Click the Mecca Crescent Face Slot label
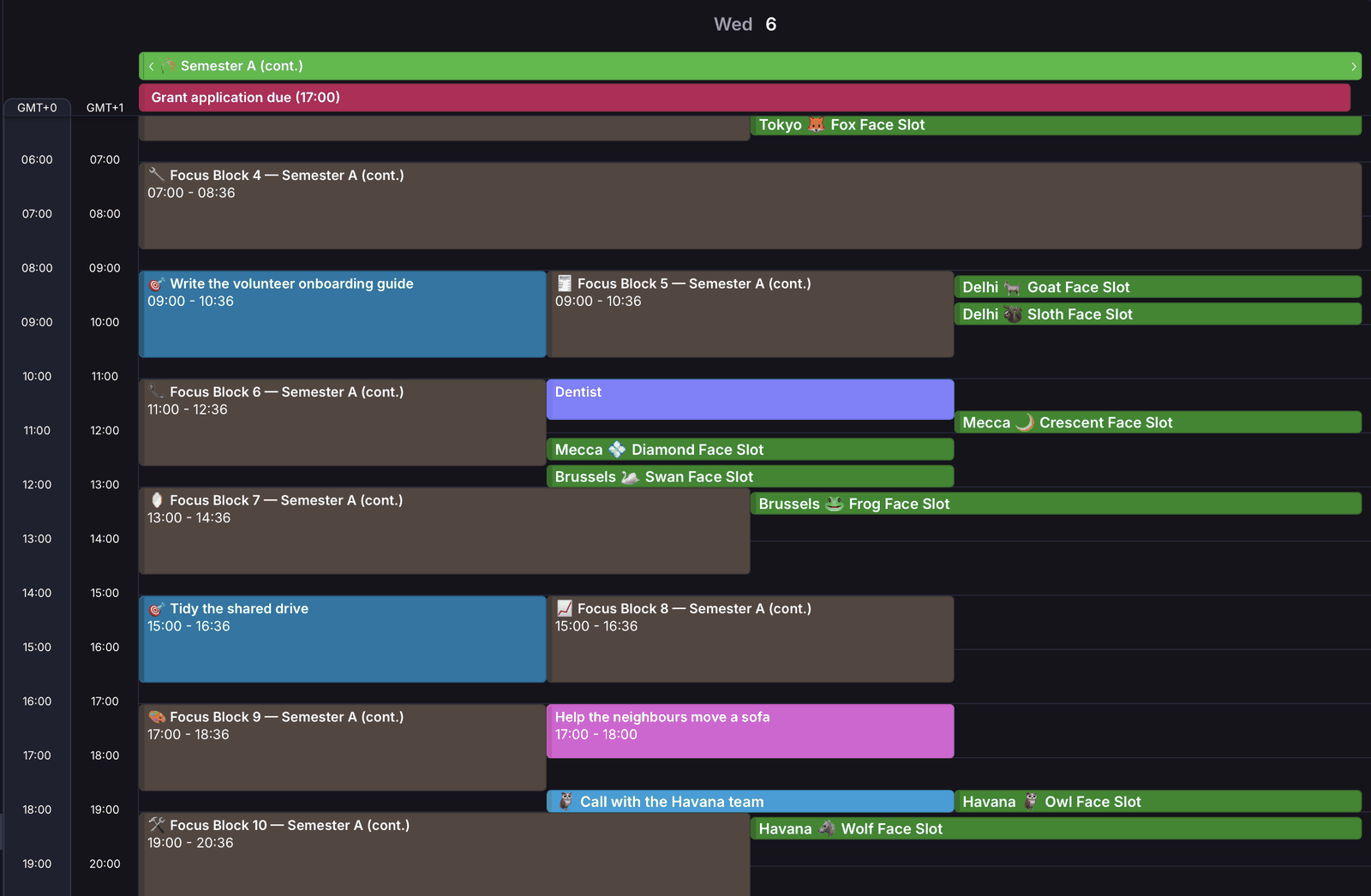This screenshot has width=1371, height=896. (1068, 422)
